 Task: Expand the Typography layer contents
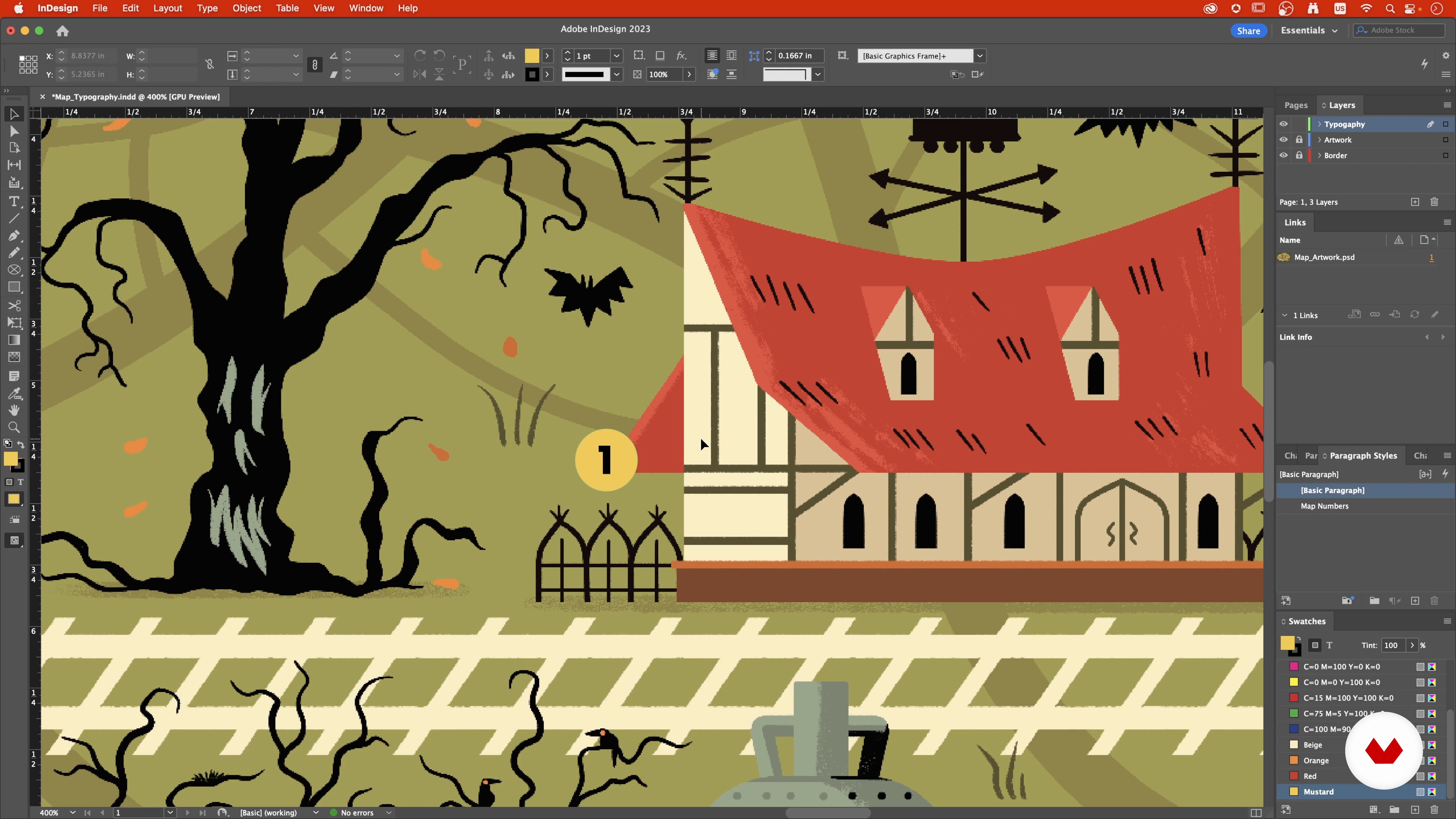click(1319, 124)
